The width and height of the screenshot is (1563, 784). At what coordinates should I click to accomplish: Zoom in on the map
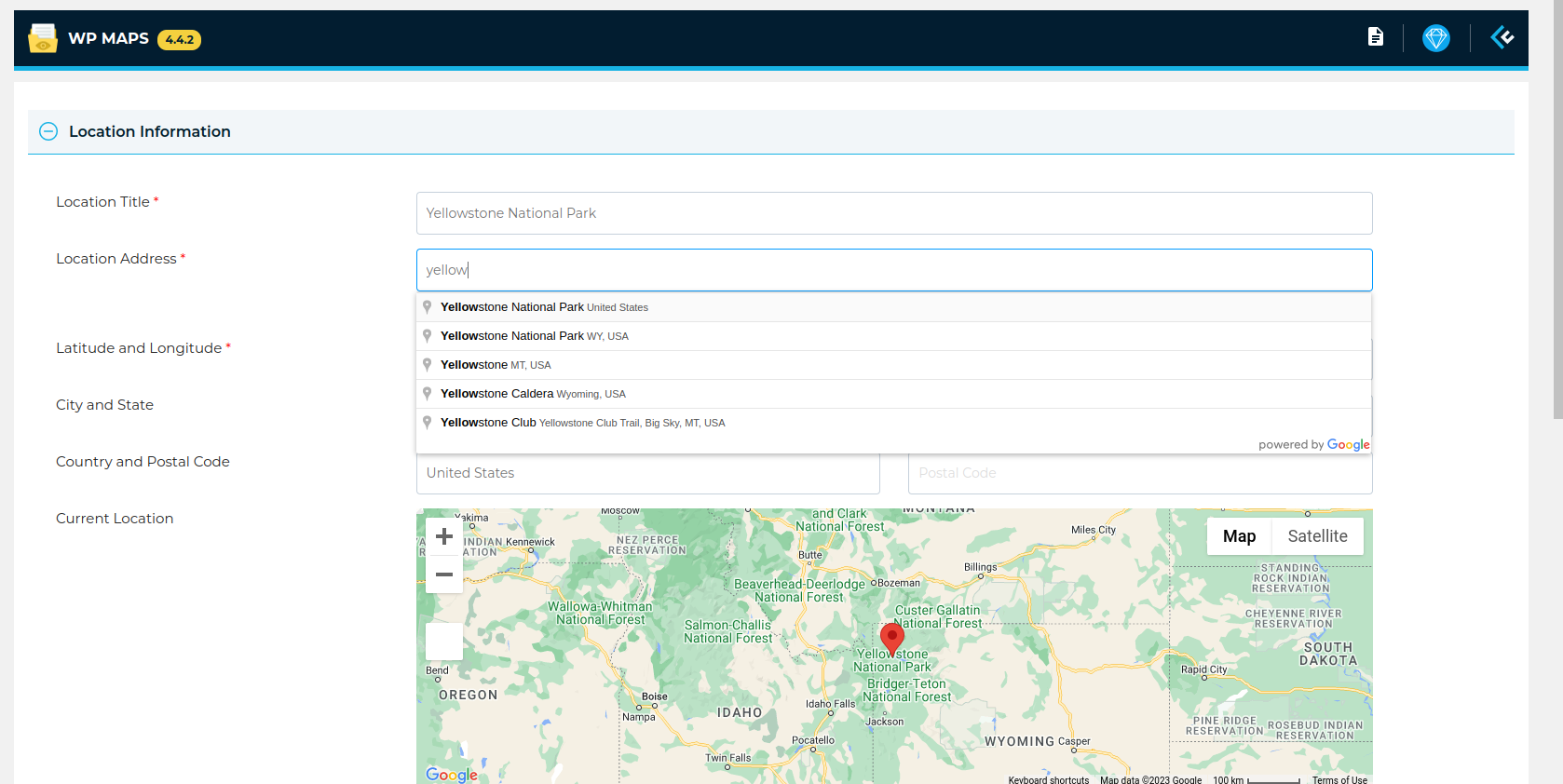coord(444,536)
